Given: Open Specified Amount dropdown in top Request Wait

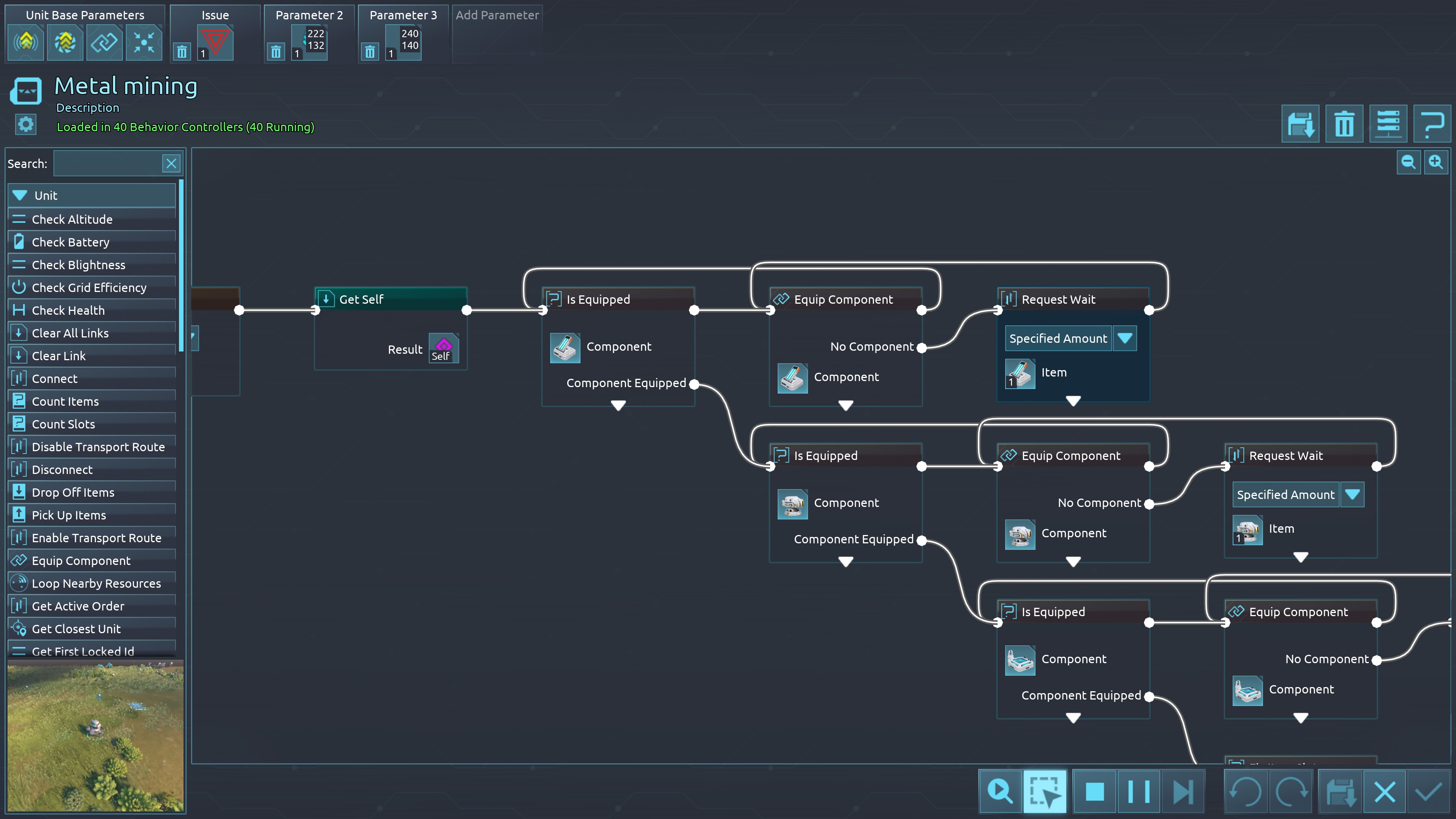Looking at the screenshot, I should pyautogui.click(x=1125, y=338).
